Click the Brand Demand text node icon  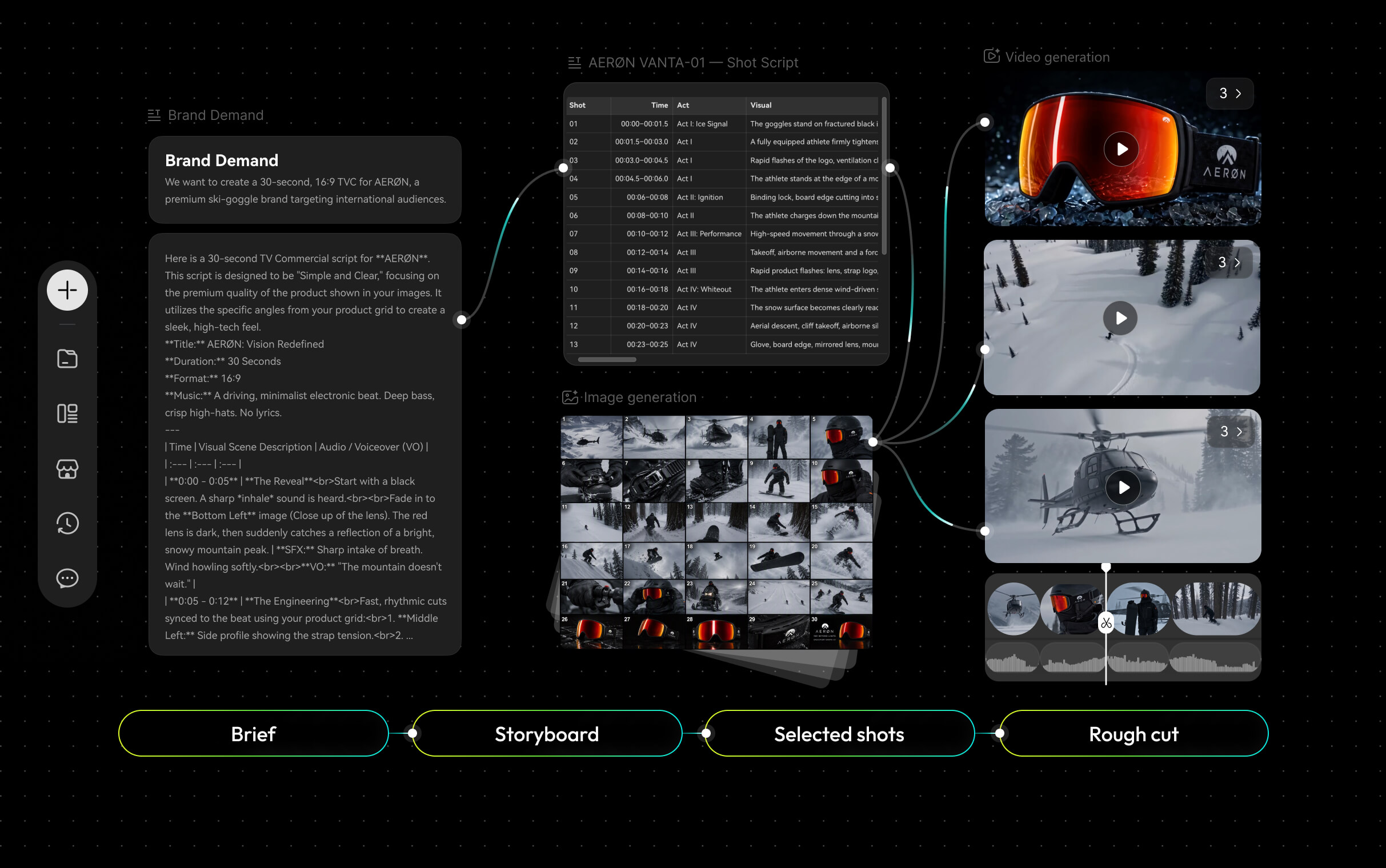click(x=154, y=115)
